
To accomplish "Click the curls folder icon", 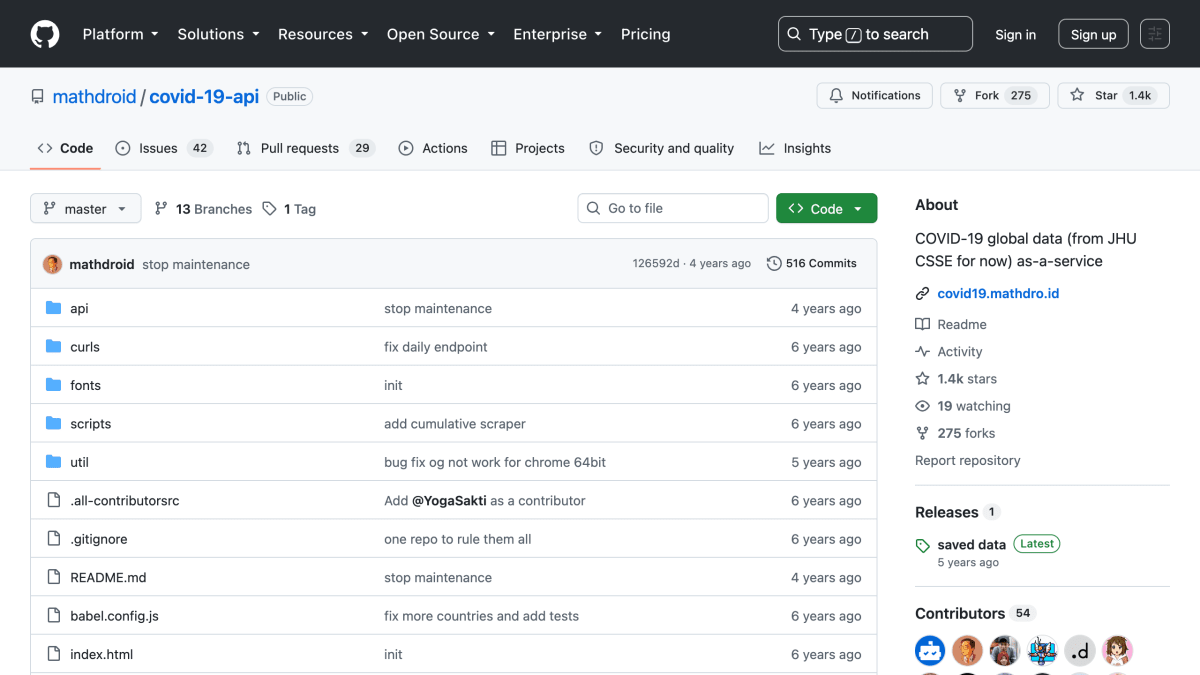I will 54,347.
